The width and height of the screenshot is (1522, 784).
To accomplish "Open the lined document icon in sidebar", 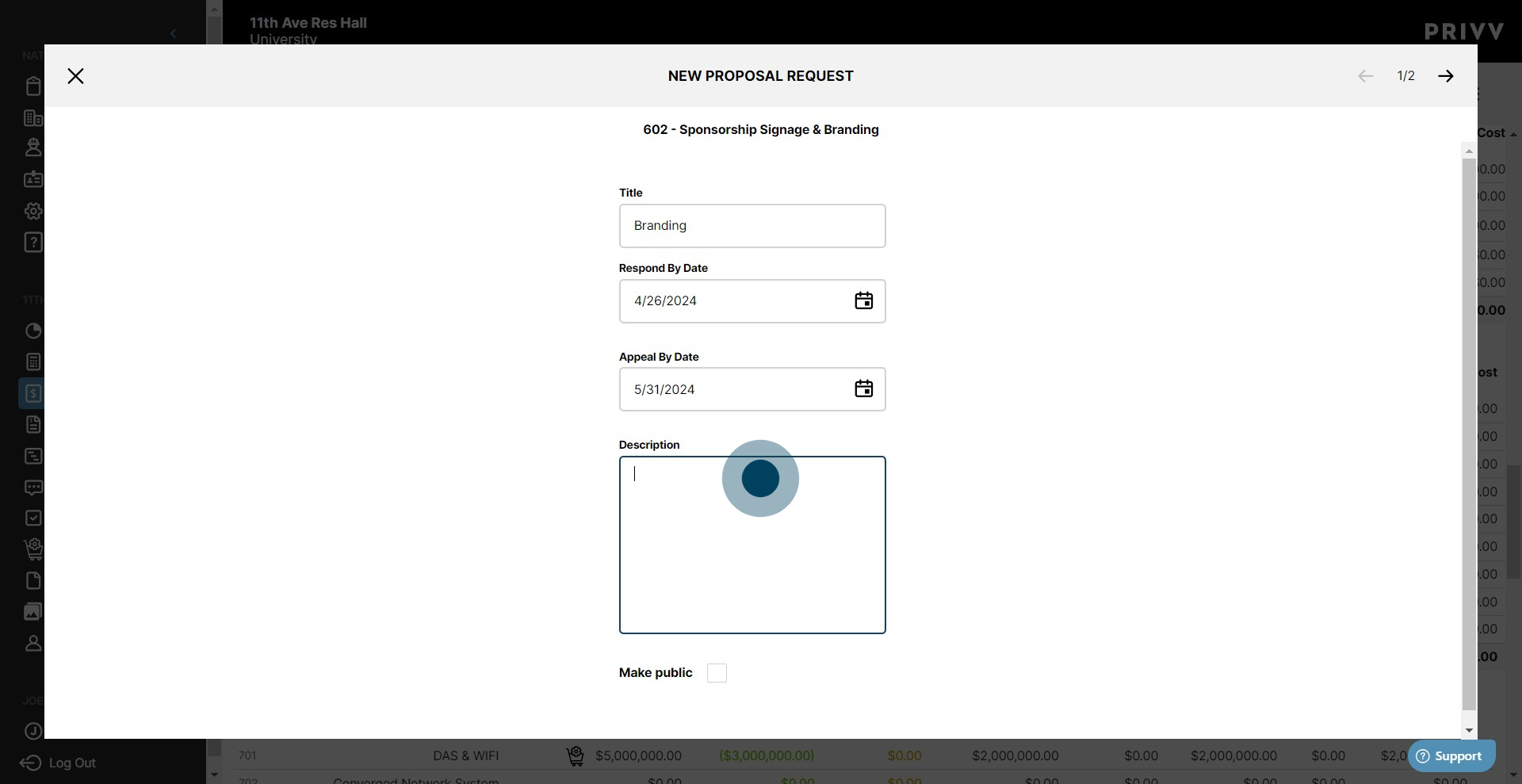I will pyautogui.click(x=33, y=425).
